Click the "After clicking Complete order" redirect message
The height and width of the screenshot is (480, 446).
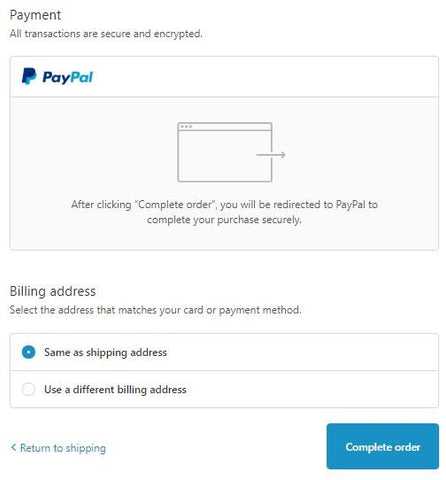[x=224, y=212]
